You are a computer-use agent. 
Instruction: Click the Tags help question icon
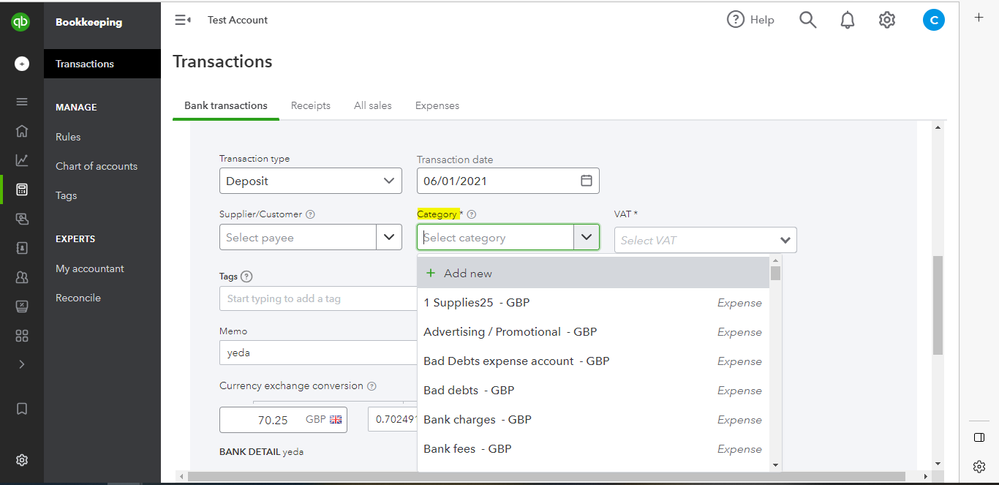tap(247, 277)
